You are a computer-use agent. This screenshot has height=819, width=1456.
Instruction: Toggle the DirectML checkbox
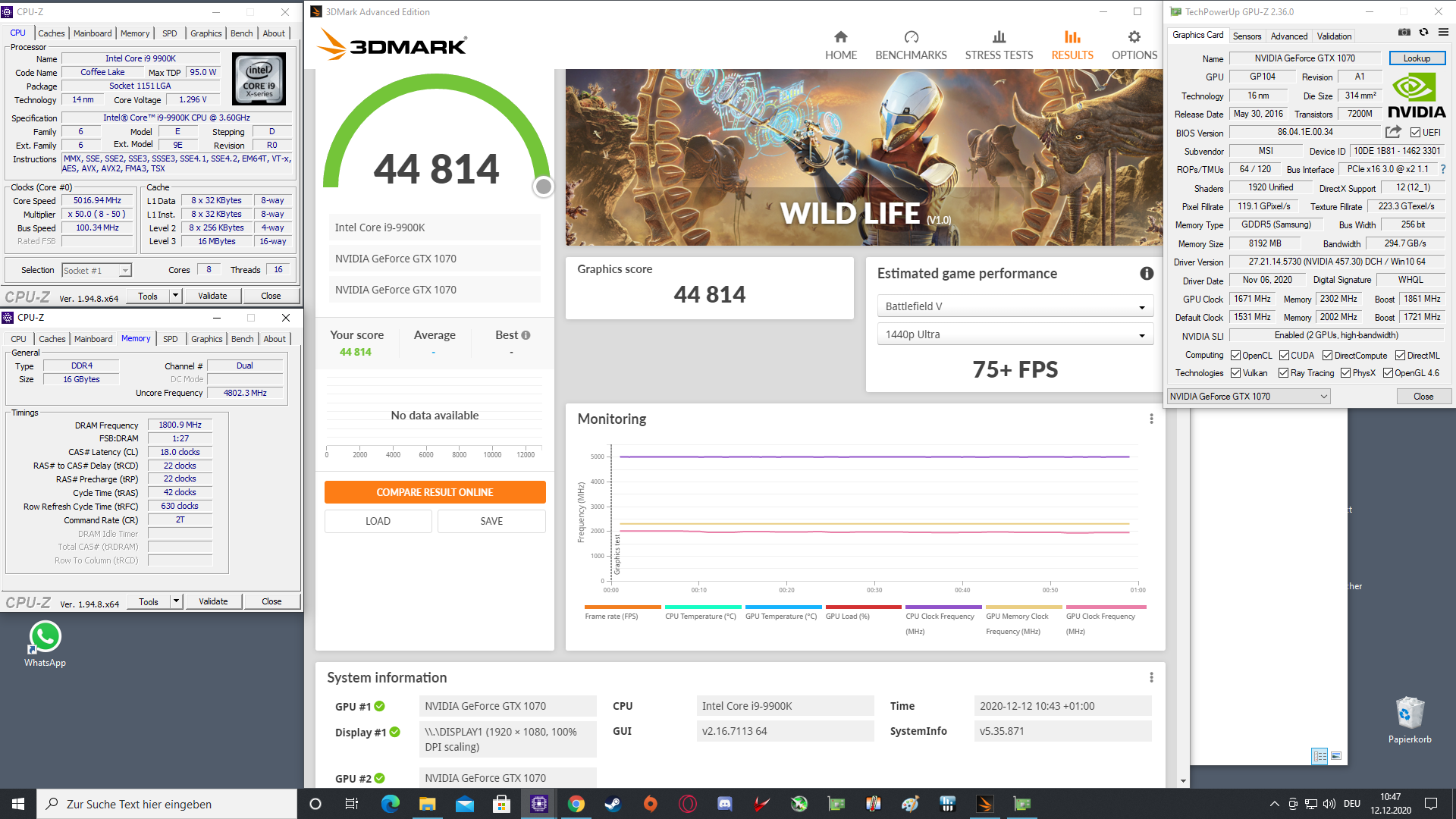[1400, 356]
